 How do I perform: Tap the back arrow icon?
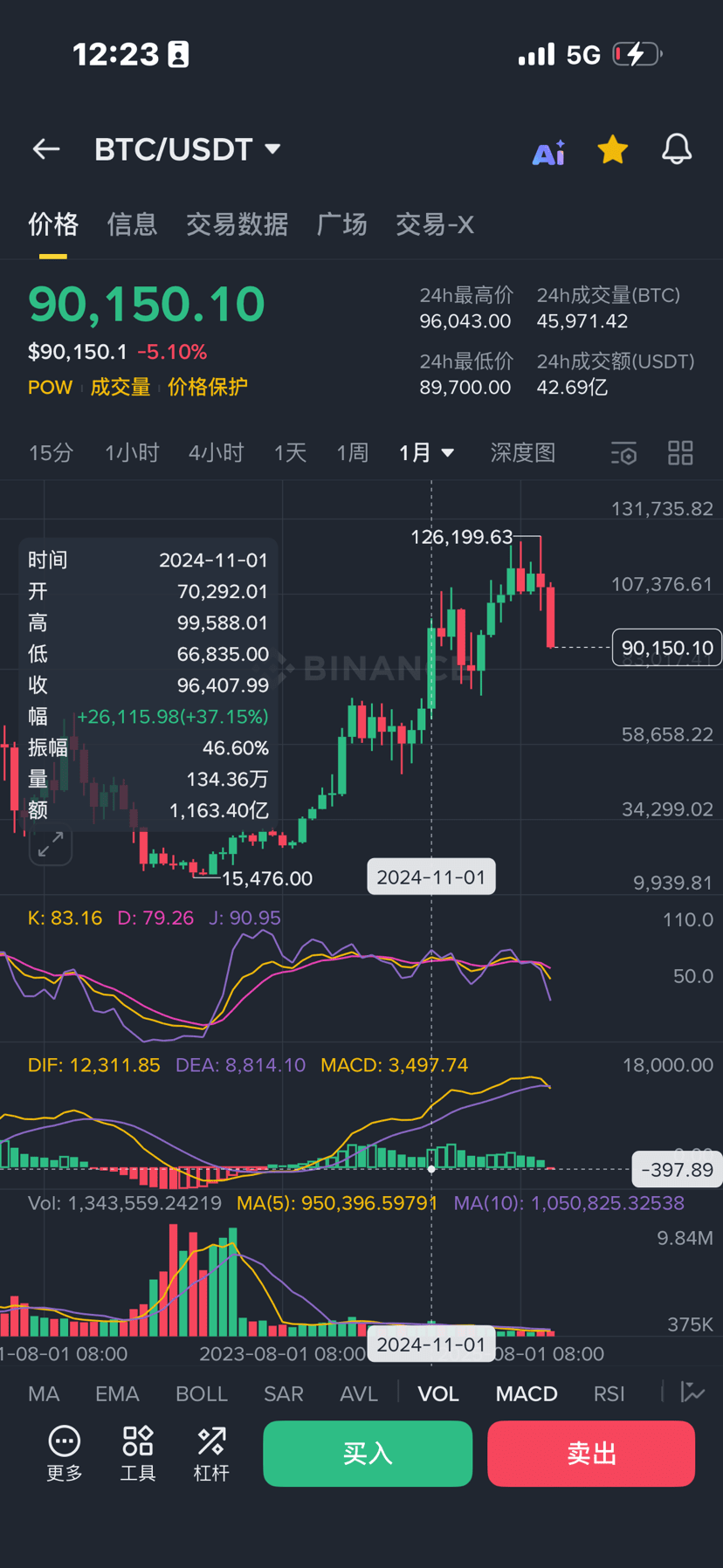(x=46, y=149)
